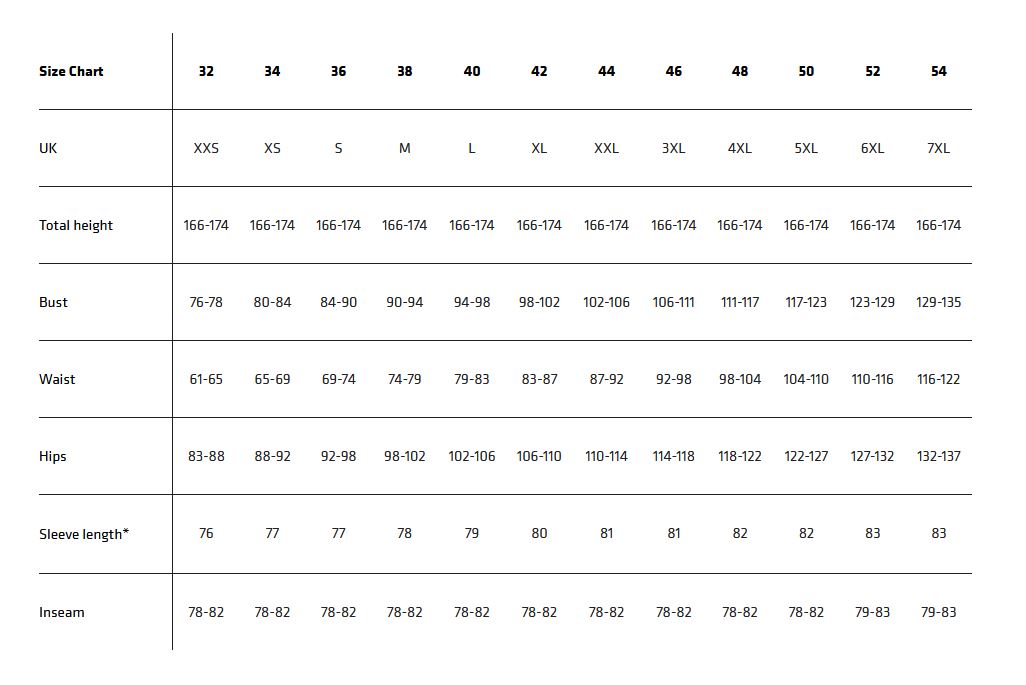The width and height of the screenshot is (1026, 685).
Task: Click the 7XL UK size
Action: click(938, 148)
